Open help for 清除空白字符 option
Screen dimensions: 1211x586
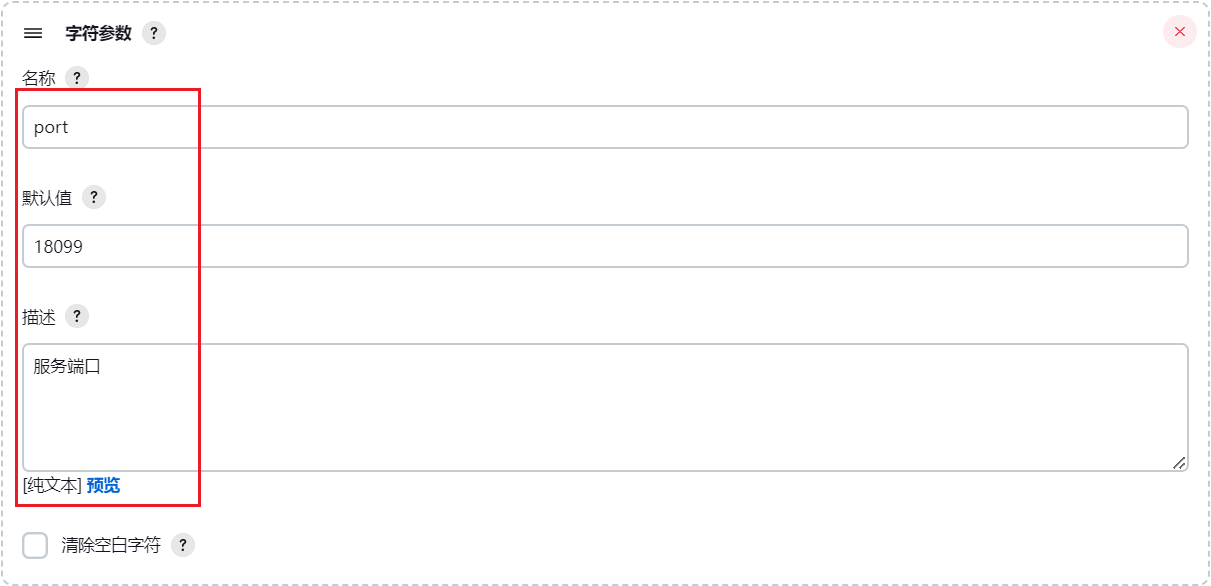coord(182,545)
